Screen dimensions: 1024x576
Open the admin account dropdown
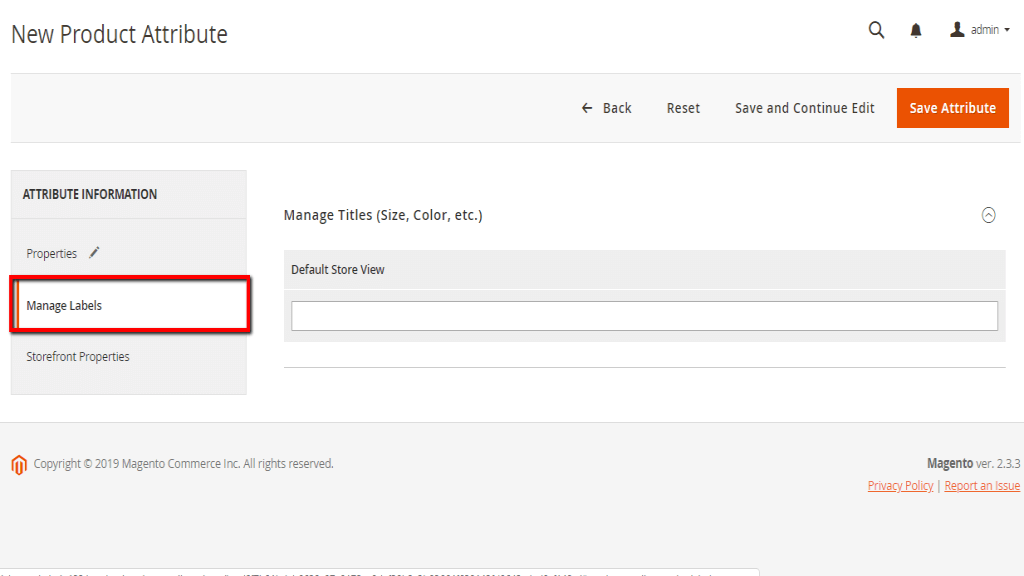tap(980, 30)
